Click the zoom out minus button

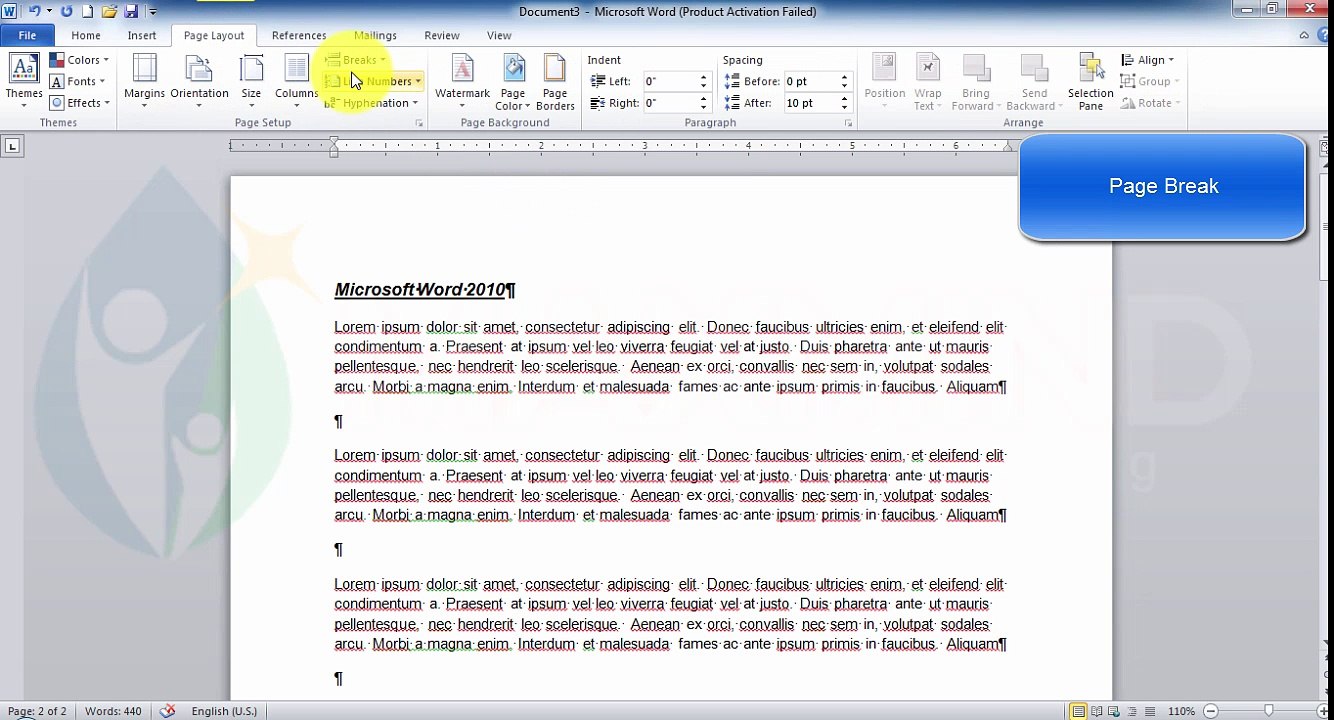[x=1209, y=711]
